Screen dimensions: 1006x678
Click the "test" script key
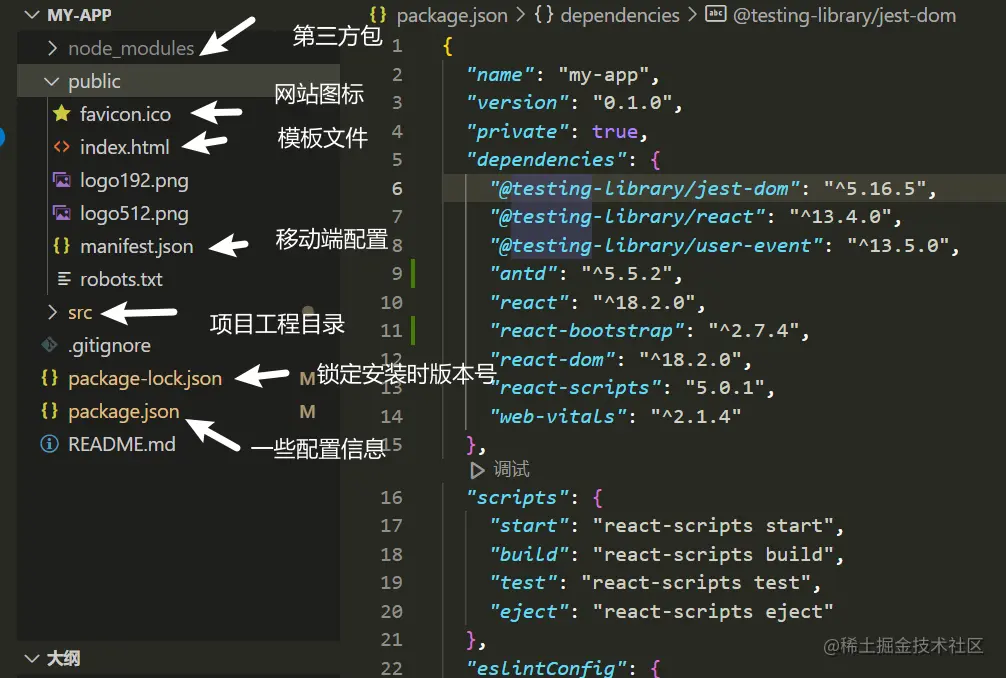click(523, 583)
